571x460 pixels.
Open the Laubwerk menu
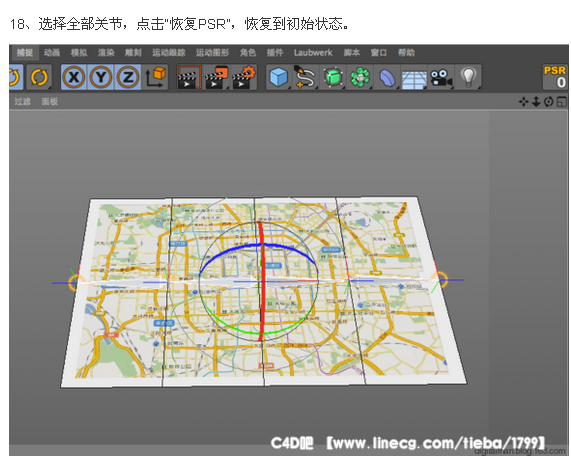click(x=313, y=53)
